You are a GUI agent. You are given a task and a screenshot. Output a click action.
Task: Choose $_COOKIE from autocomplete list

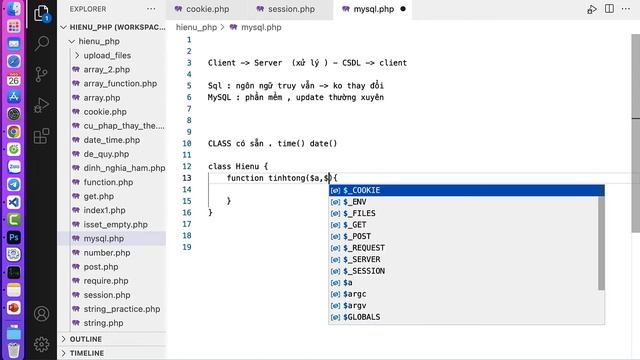coord(467,190)
